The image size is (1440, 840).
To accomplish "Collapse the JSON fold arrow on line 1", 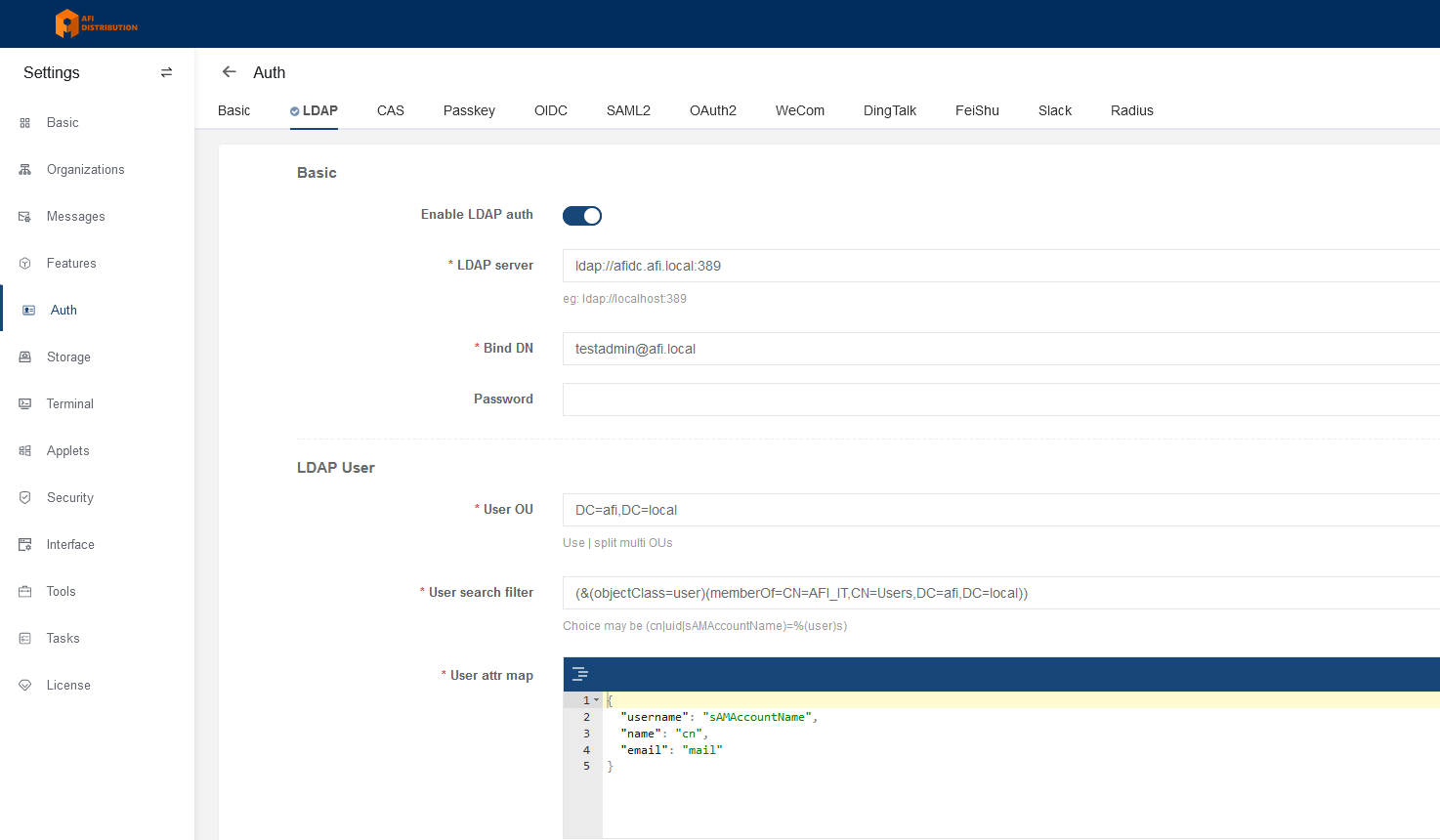I will [597, 700].
